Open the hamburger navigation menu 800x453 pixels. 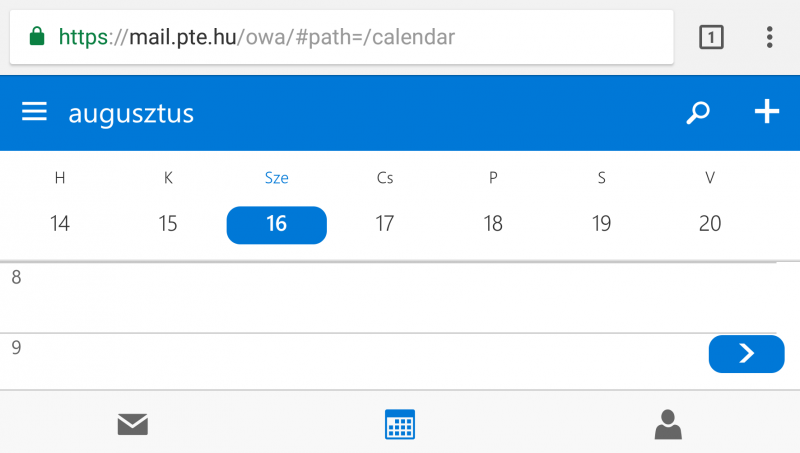tap(34, 111)
